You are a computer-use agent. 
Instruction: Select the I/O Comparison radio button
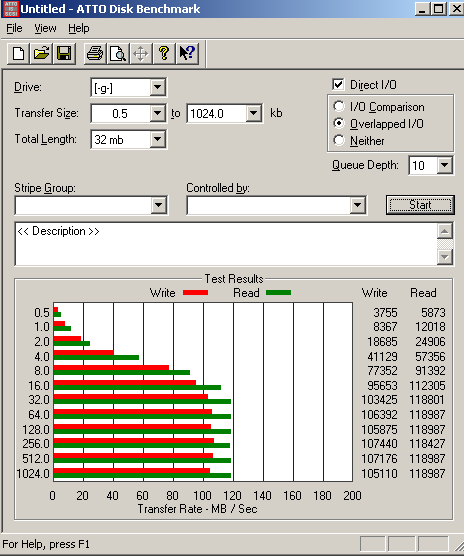click(x=339, y=106)
